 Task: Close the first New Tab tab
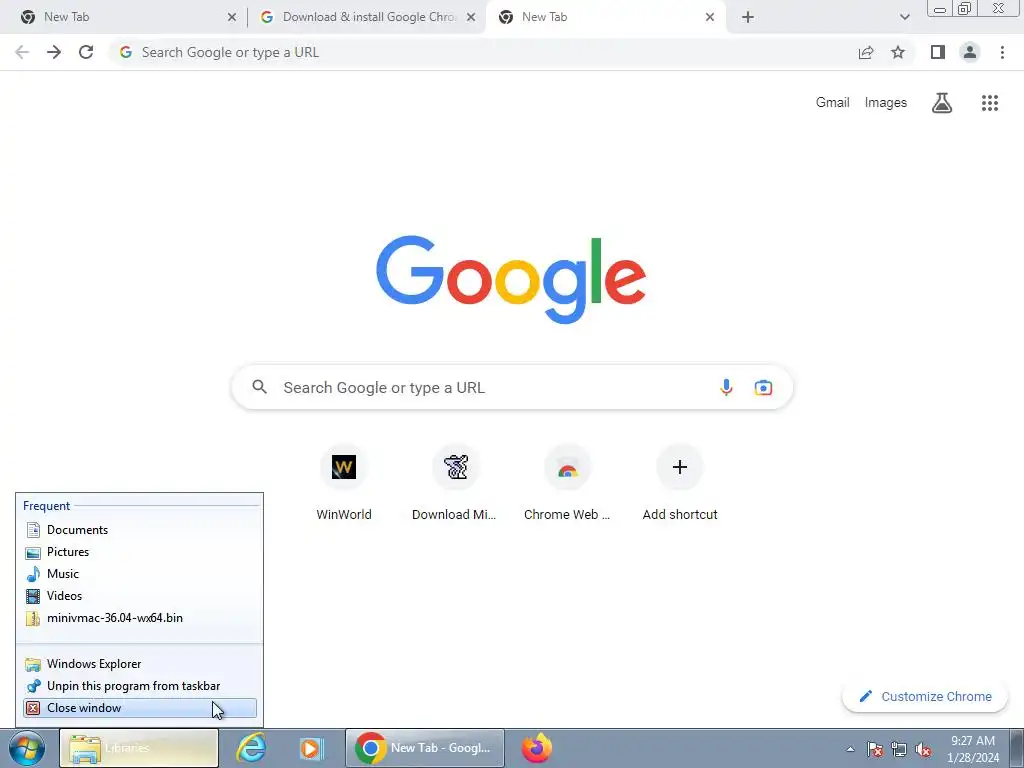(x=232, y=18)
